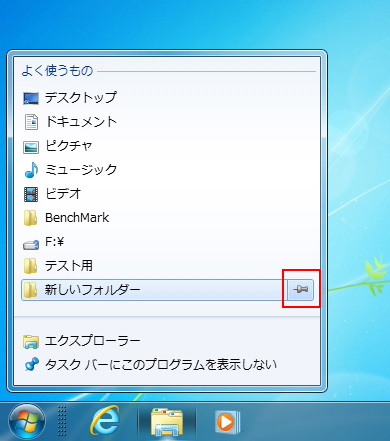
Task: Click the デスクトップ monitor icon
Action: pos(31,98)
